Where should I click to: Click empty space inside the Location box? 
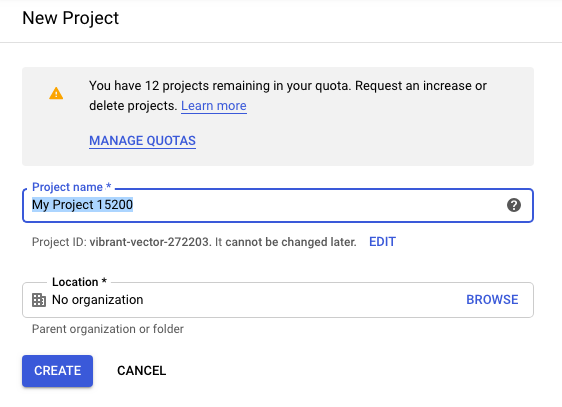coord(305,300)
